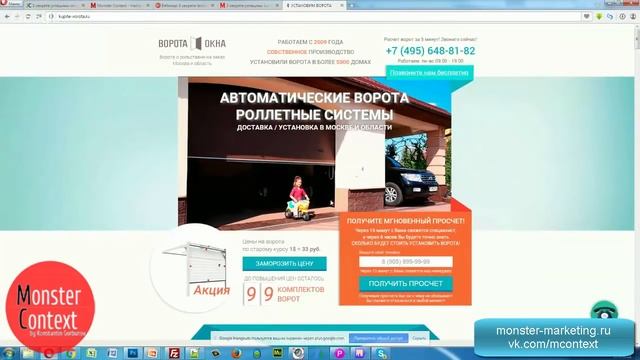640x360 pixels.
Task: Click the green download arrow icon
Action: 599,16
